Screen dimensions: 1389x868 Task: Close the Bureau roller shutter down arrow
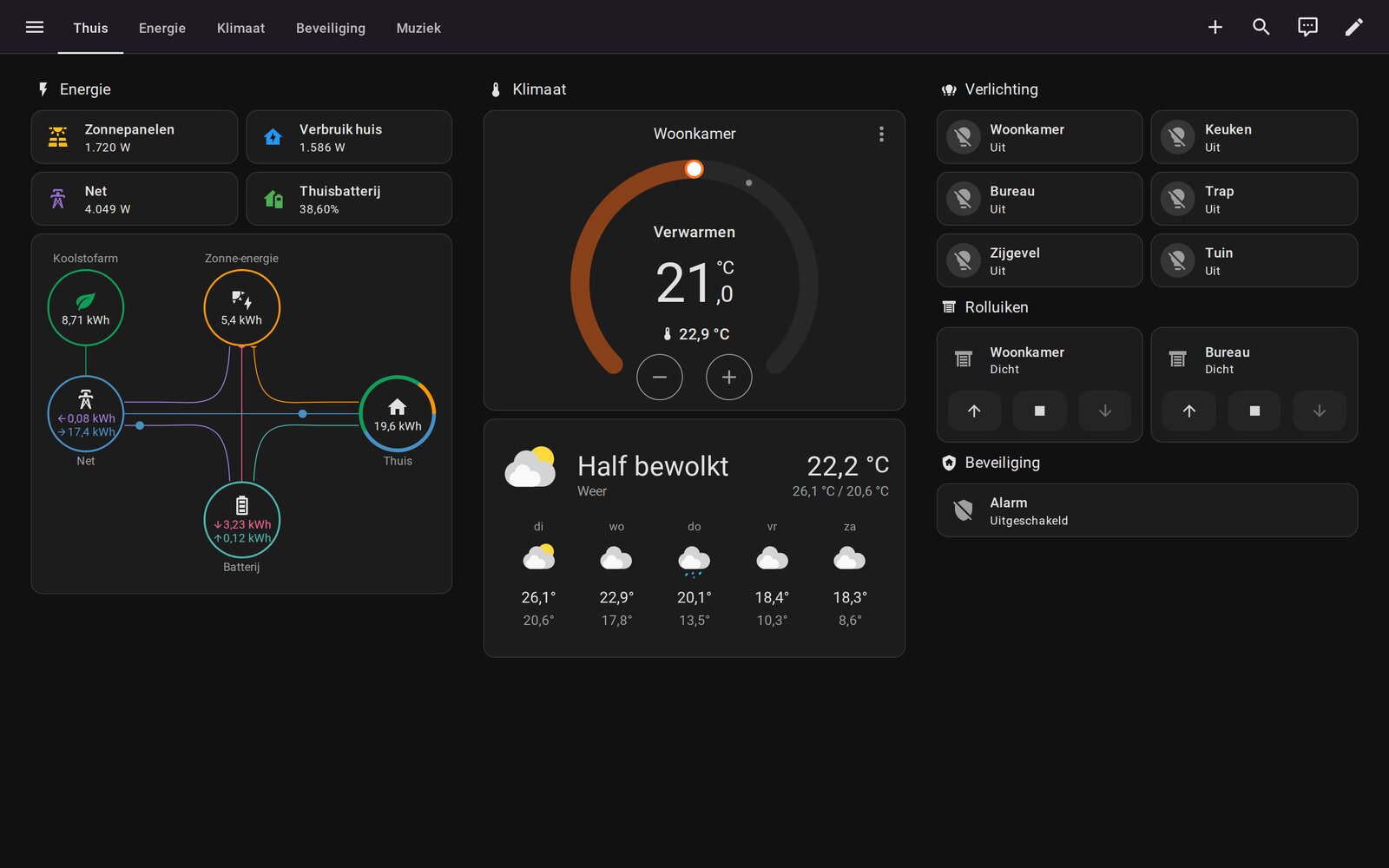tap(1319, 411)
